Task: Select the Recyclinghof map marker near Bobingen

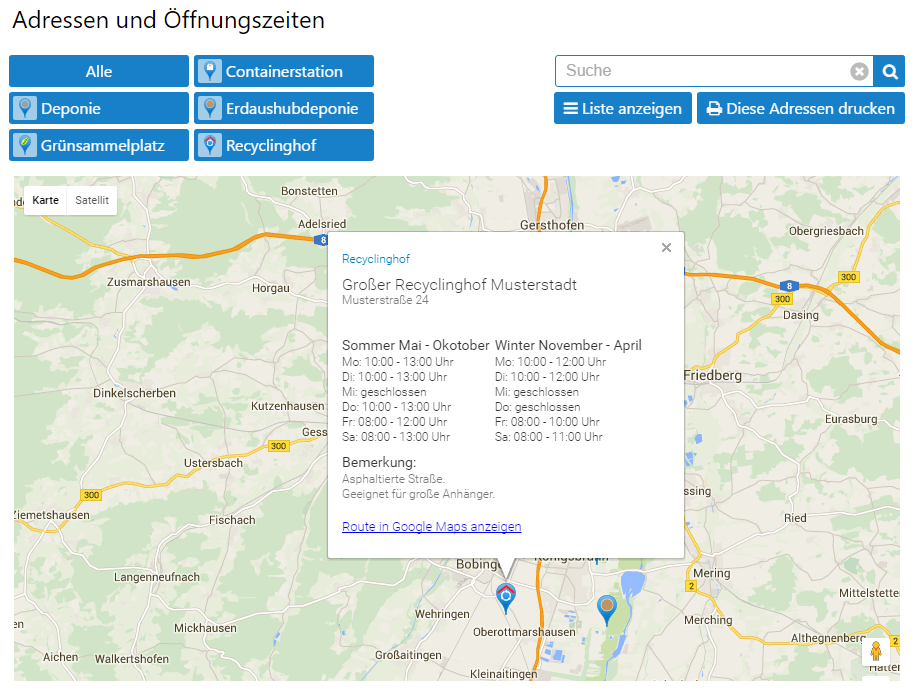Action: 506,598
